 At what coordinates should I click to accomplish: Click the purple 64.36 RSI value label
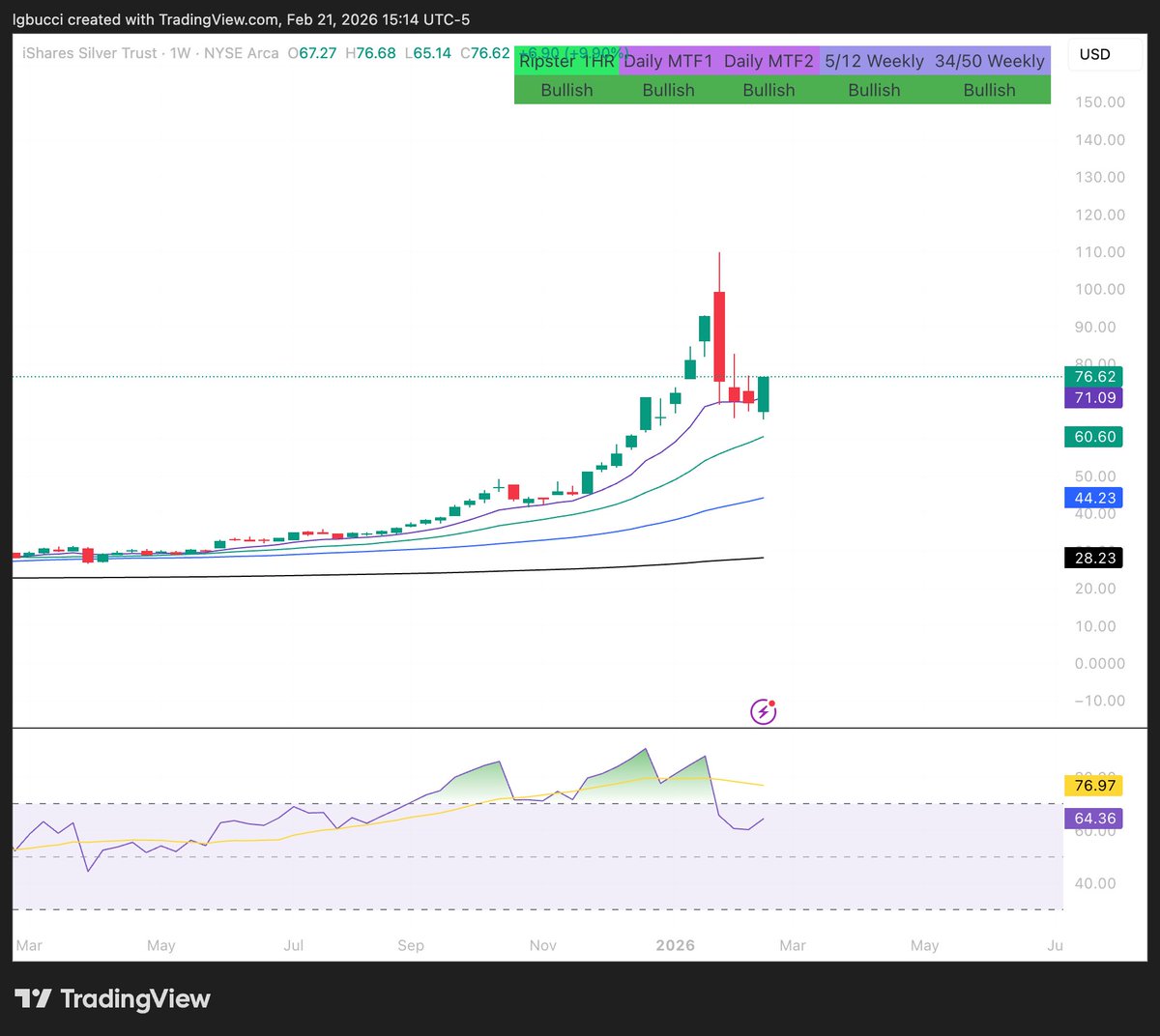click(x=1094, y=819)
